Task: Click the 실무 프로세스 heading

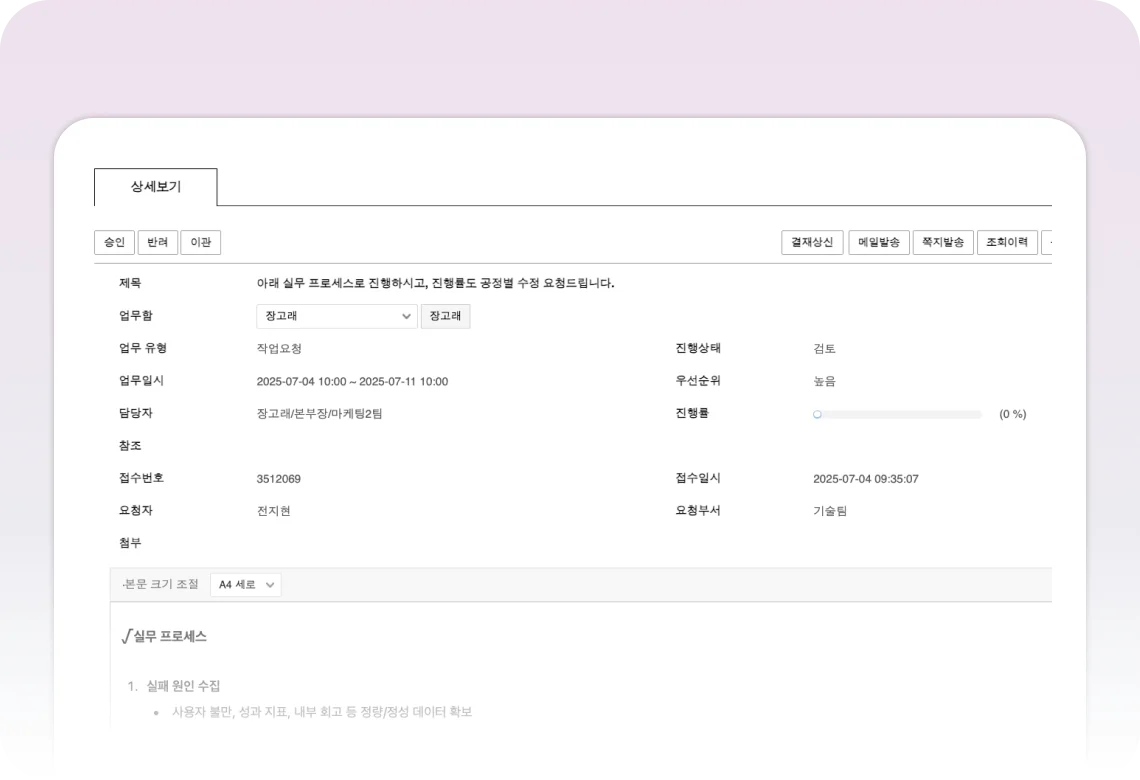Action: (164, 636)
